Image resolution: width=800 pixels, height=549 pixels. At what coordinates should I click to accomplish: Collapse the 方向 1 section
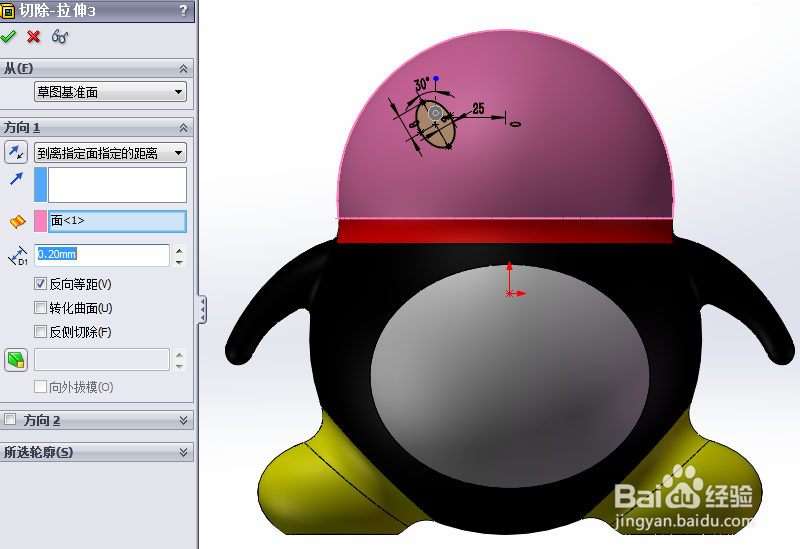coord(183,127)
